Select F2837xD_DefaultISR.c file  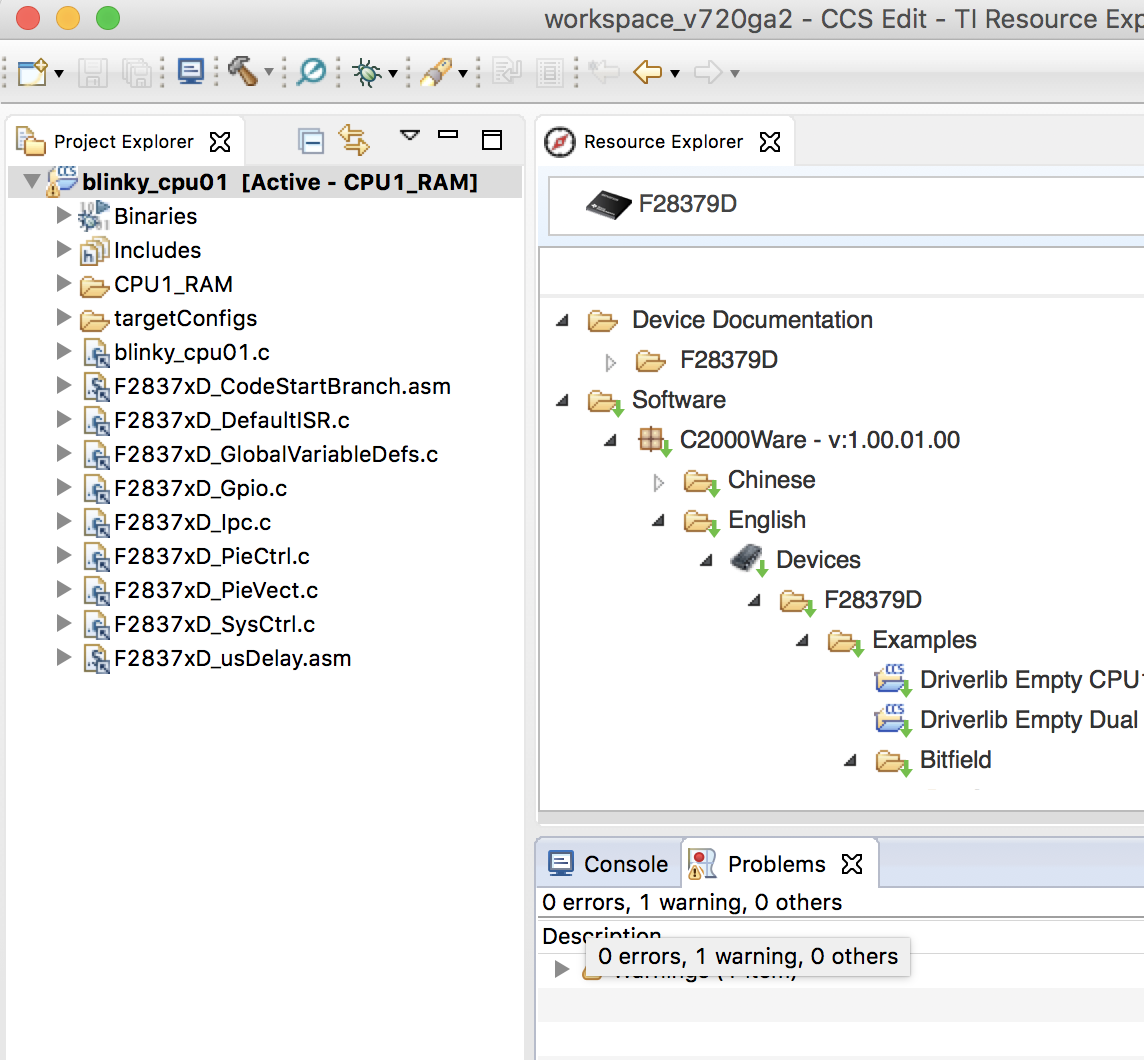pos(232,420)
